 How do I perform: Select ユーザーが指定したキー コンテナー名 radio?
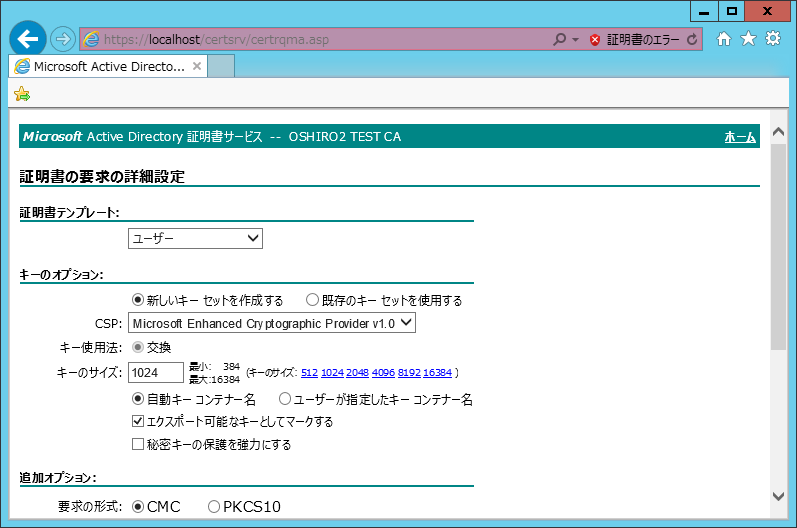pyautogui.click(x=285, y=399)
